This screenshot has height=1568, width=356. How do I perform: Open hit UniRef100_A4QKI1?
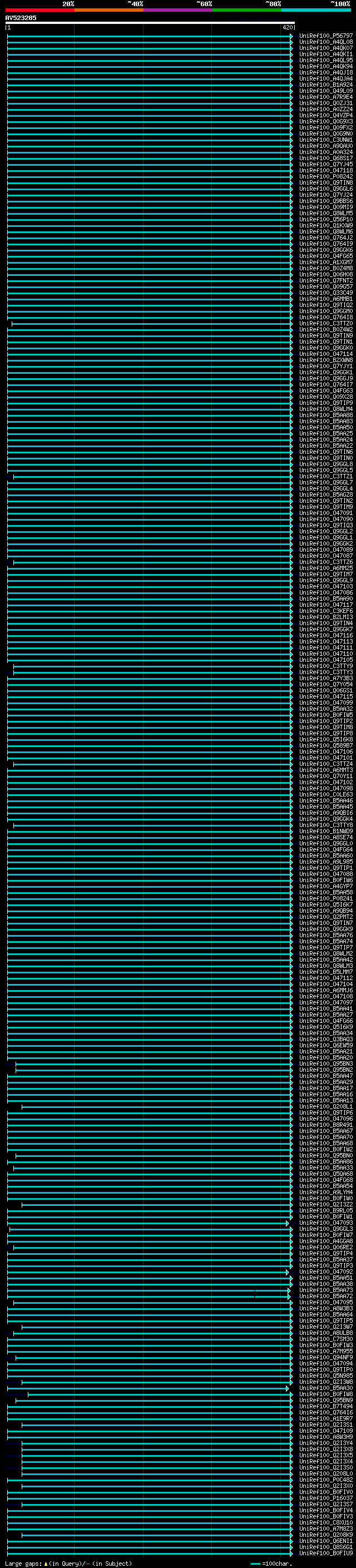325,54
